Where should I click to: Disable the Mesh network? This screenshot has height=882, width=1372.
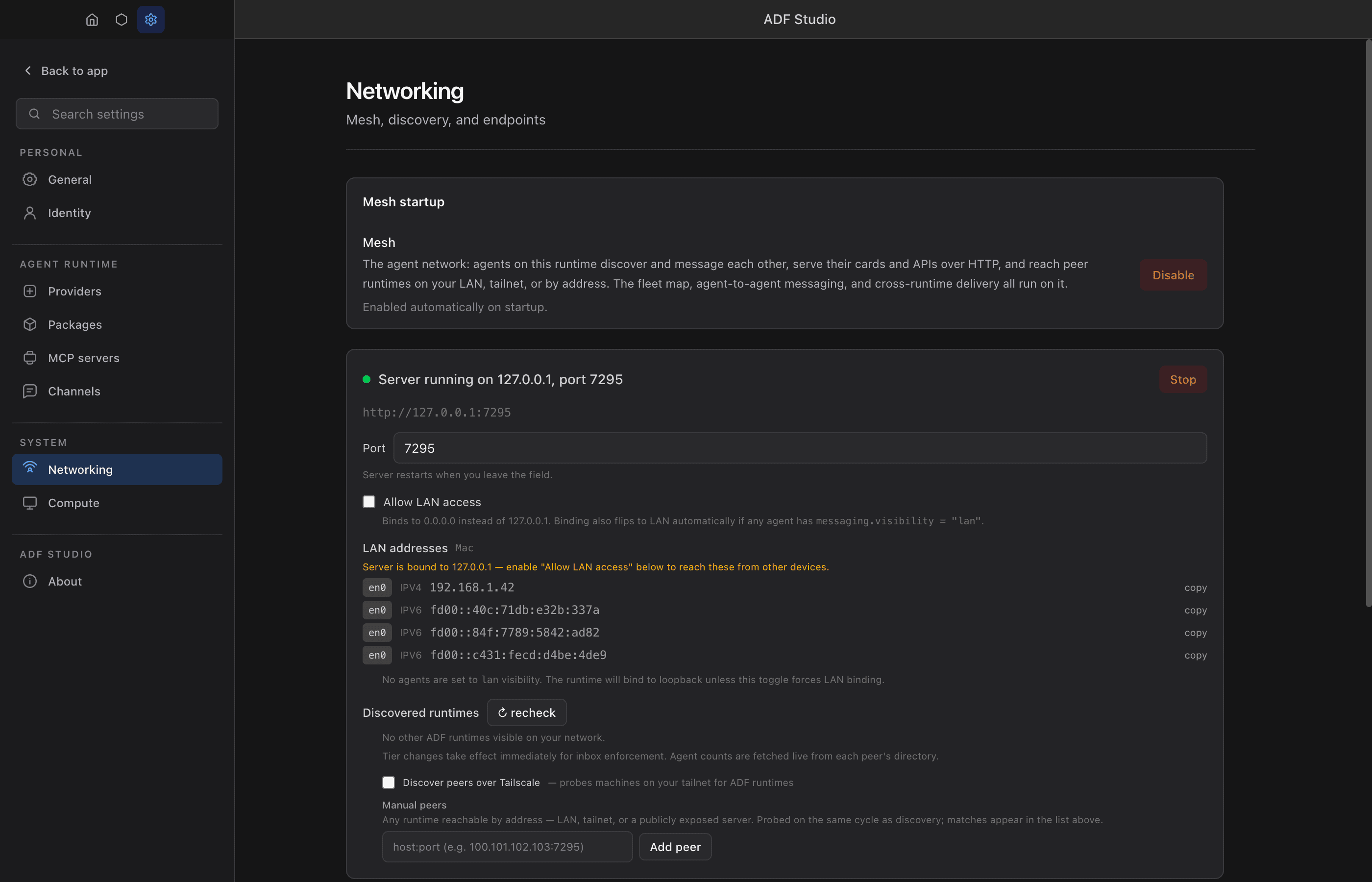pyautogui.click(x=1173, y=275)
